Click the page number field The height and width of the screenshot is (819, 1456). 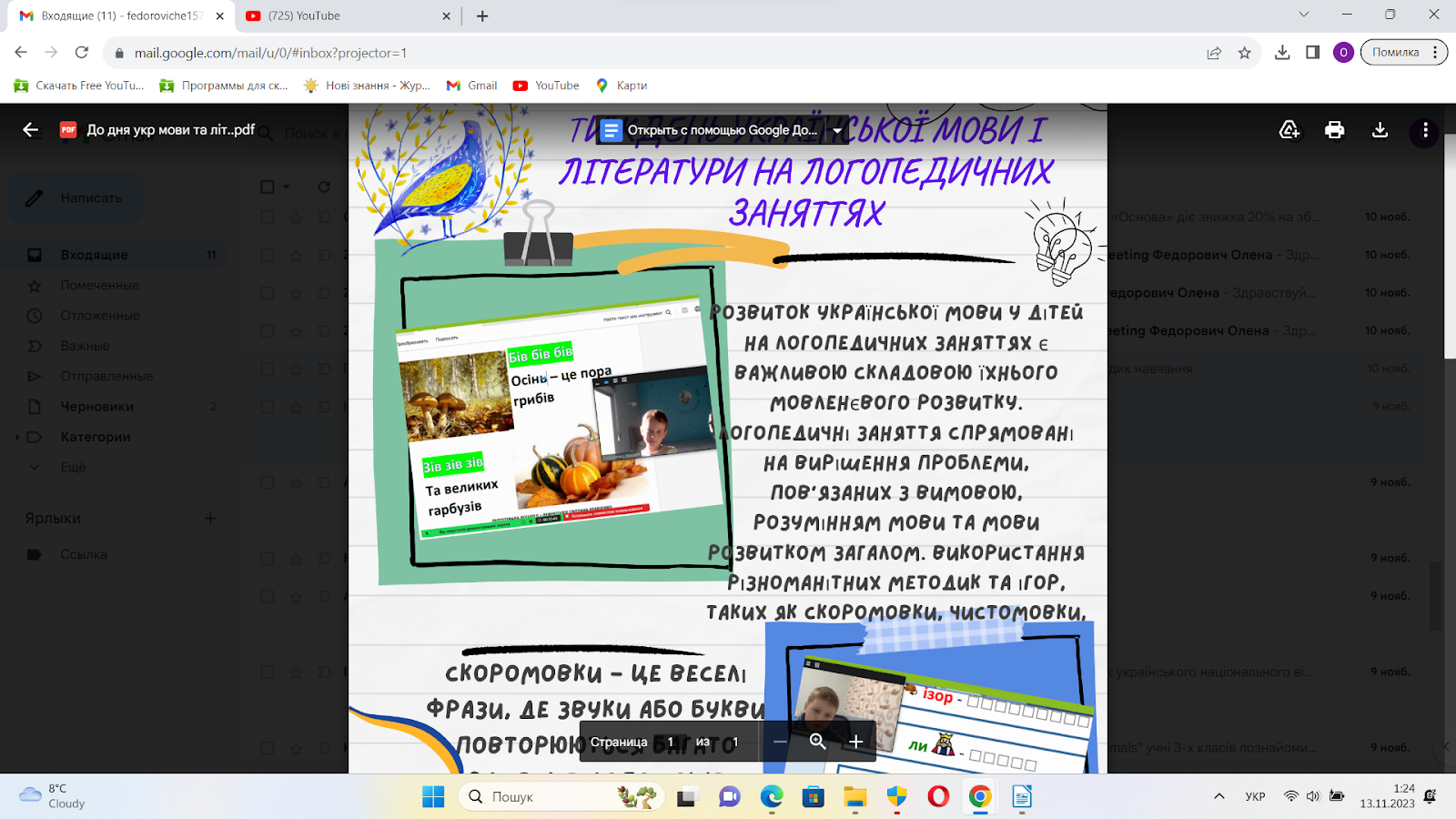point(671,742)
